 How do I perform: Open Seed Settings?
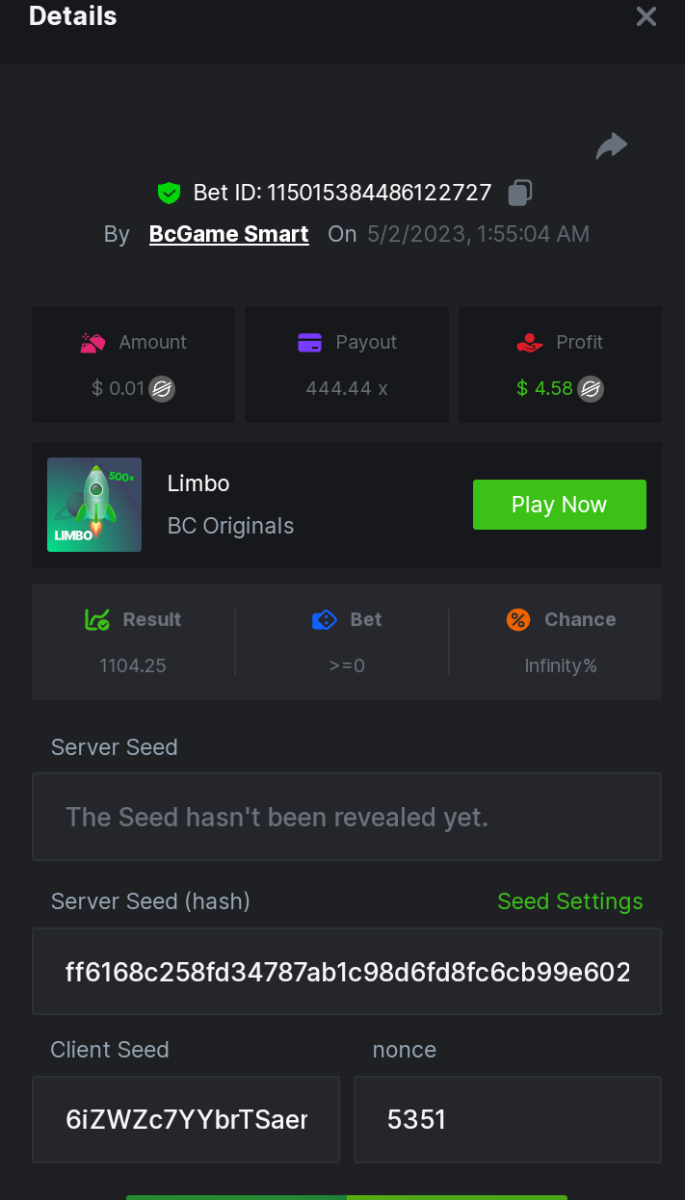click(x=570, y=901)
